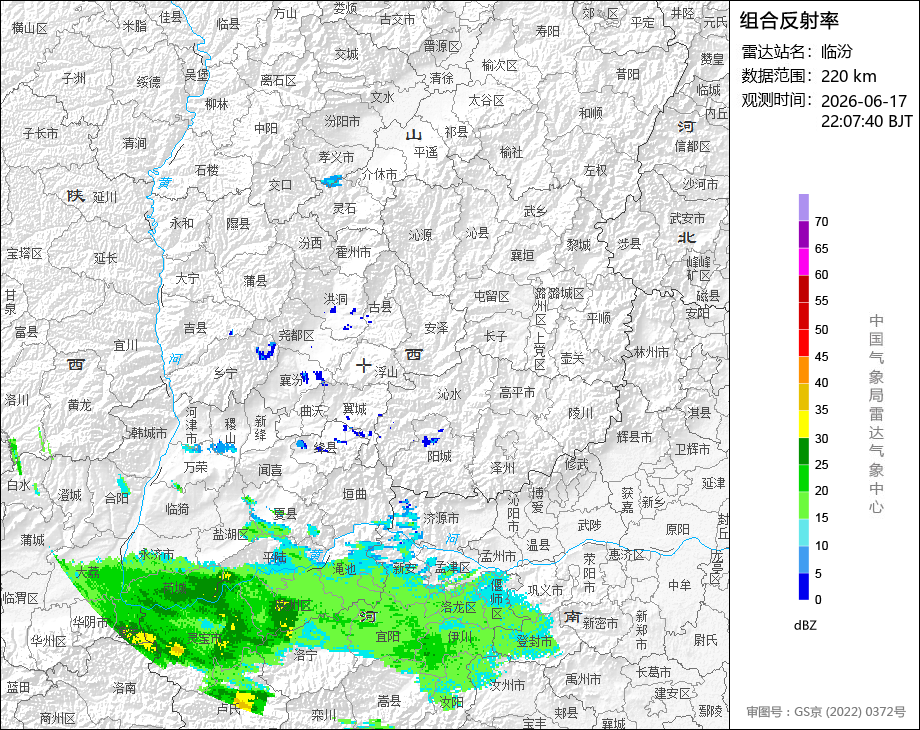This screenshot has width=920, height=730.
Task: Click the 离石区 map label
Action: click(278, 80)
